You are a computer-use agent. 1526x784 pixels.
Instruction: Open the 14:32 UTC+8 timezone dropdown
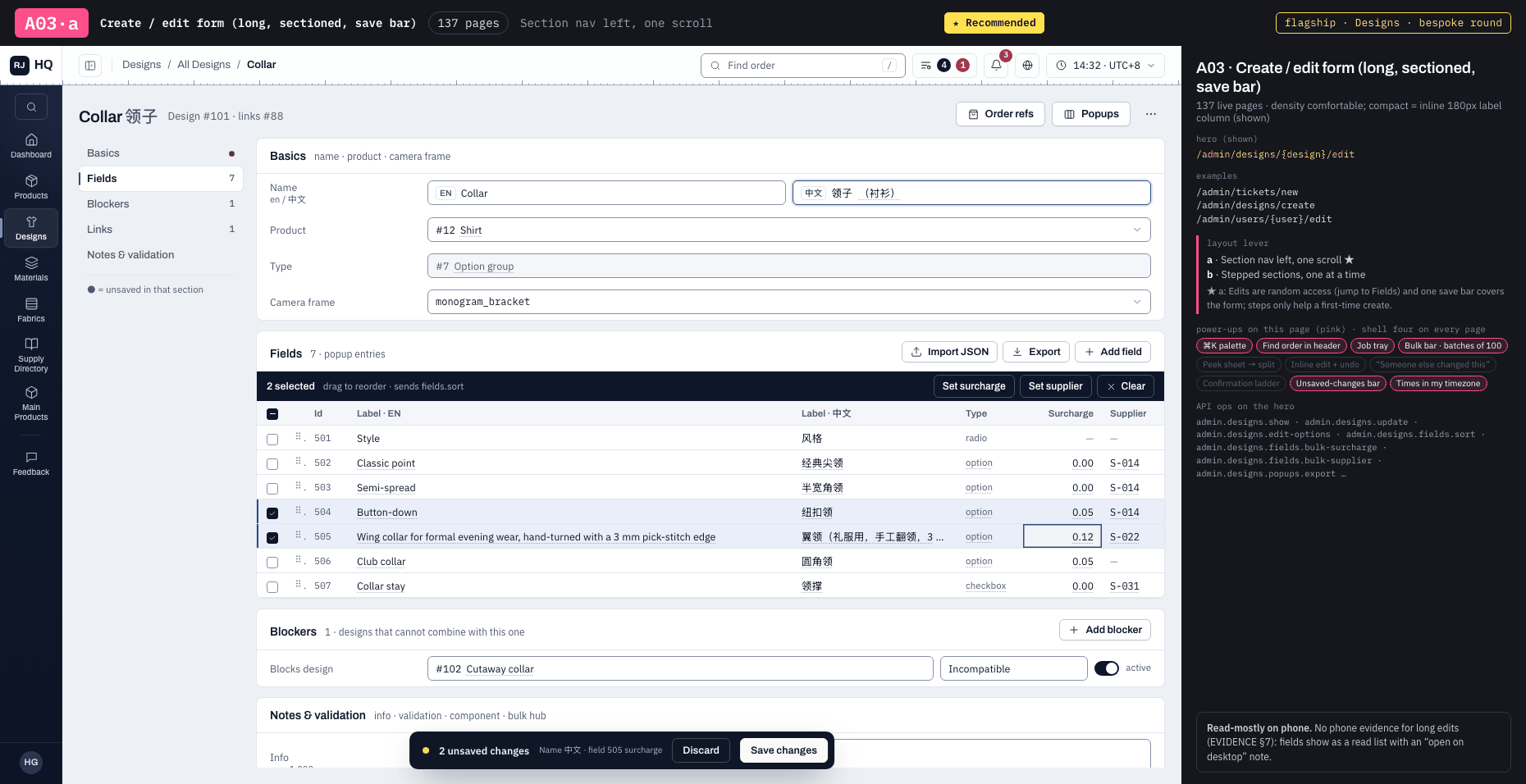pos(1105,65)
